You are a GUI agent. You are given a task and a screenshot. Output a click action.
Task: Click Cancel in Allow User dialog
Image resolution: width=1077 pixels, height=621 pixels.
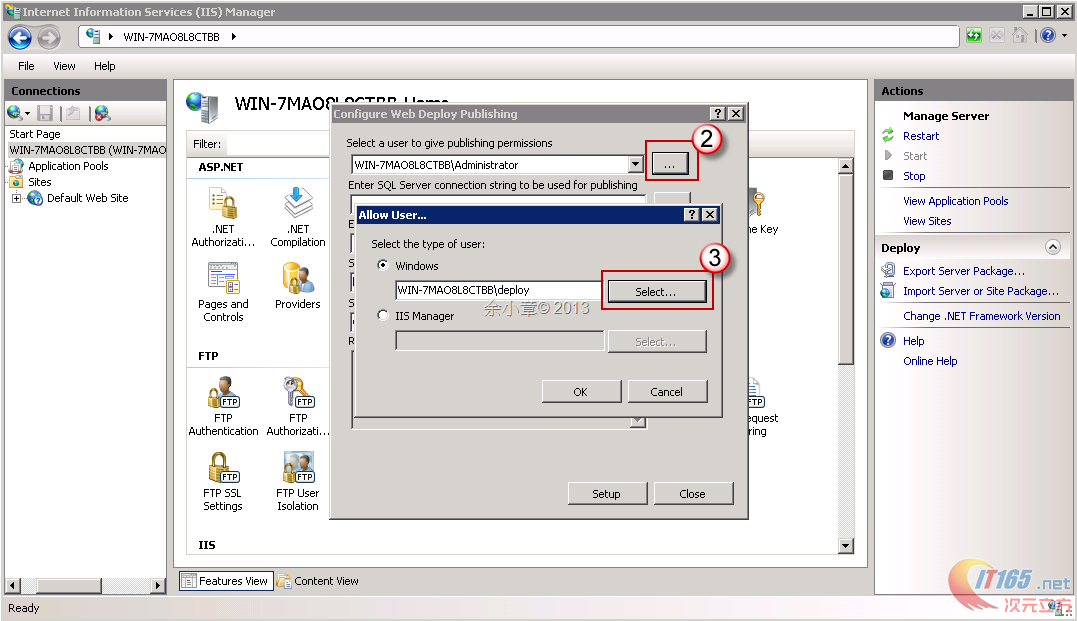point(667,392)
